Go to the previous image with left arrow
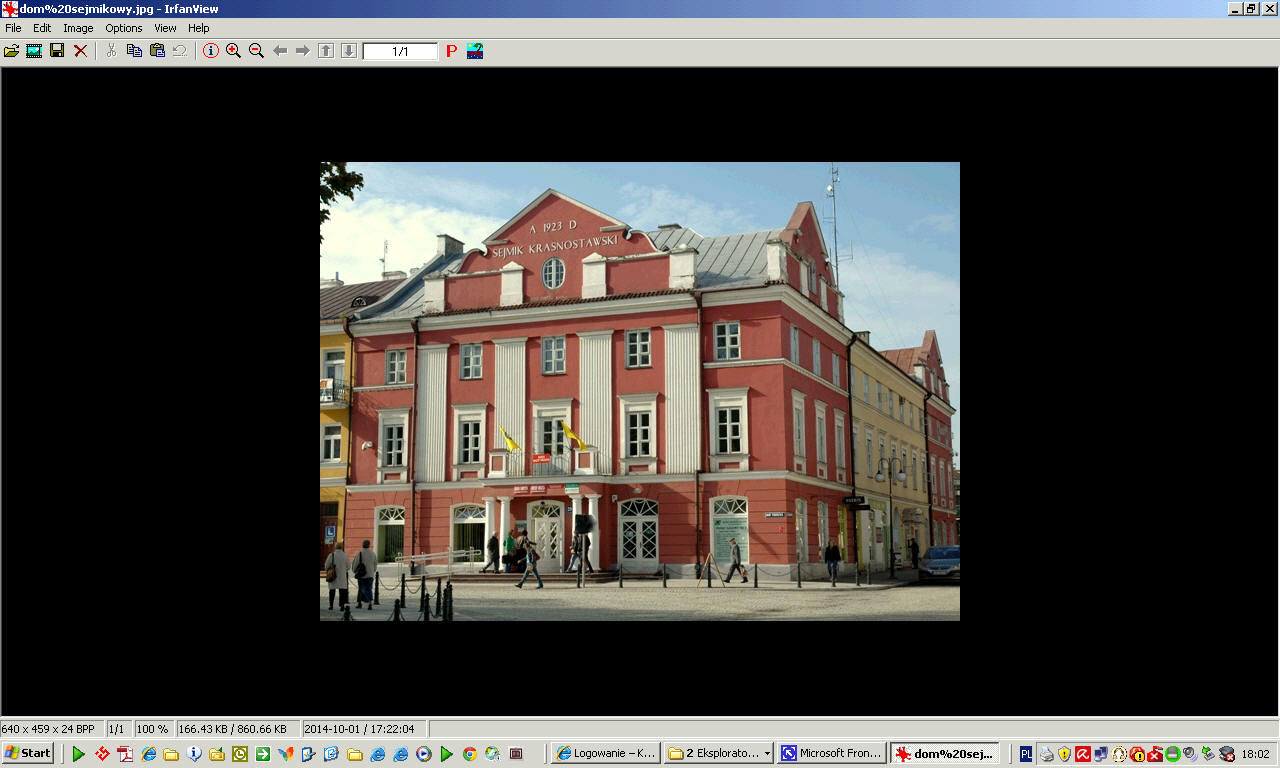This screenshot has height=768, width=1280. click(x=280, y=51)
